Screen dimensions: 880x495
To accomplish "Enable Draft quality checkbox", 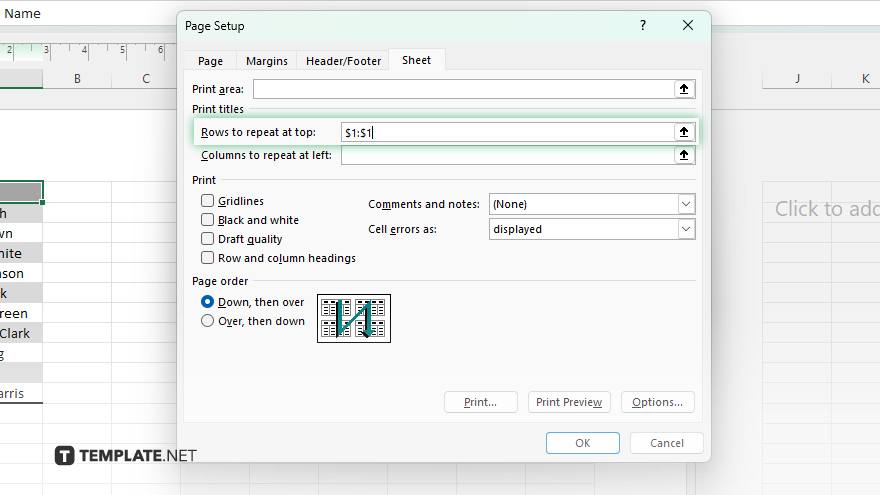I will 207,239.
